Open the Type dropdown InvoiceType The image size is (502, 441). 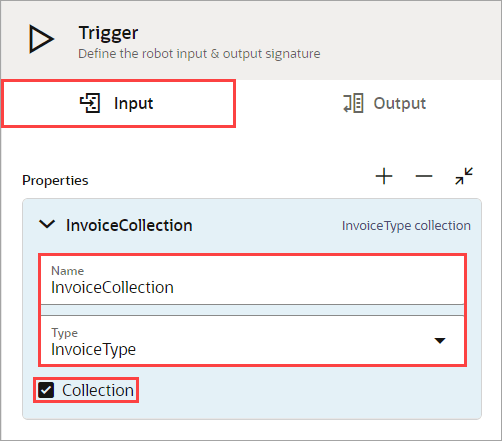tap(252, 340)
